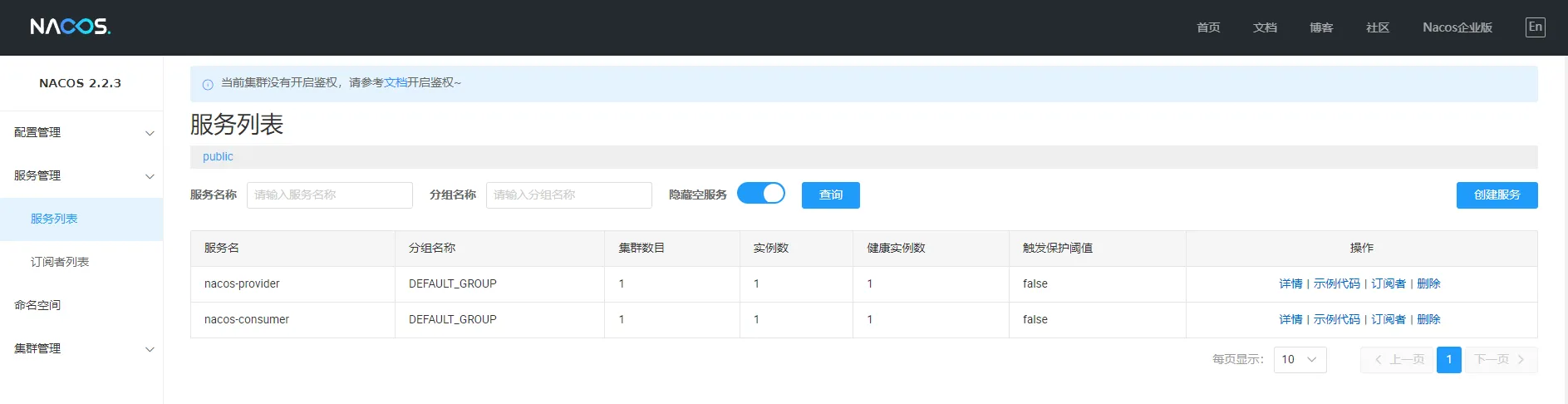Click the 查询 button
This screenshot has width=1568, height=404.
(x=830, y=195)
